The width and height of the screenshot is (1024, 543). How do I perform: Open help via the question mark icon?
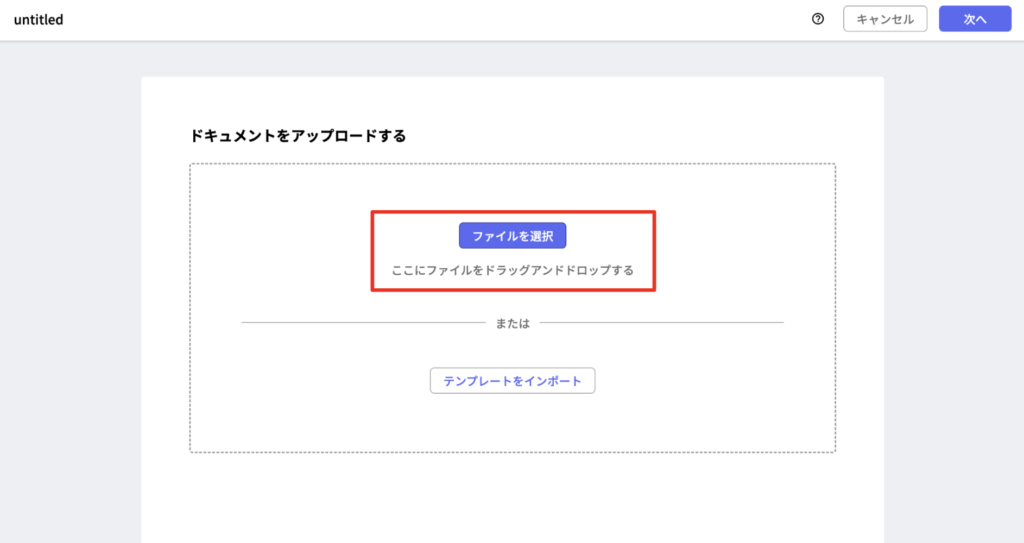[x=818, y=19]
